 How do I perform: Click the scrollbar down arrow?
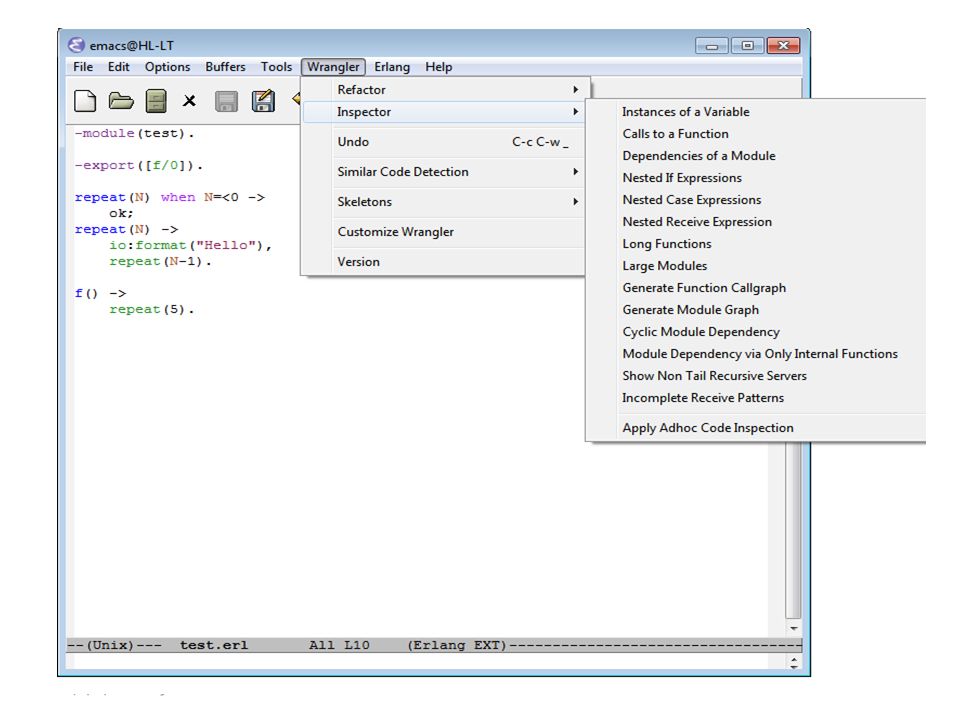pyautogui.click(x=793, y=628)
